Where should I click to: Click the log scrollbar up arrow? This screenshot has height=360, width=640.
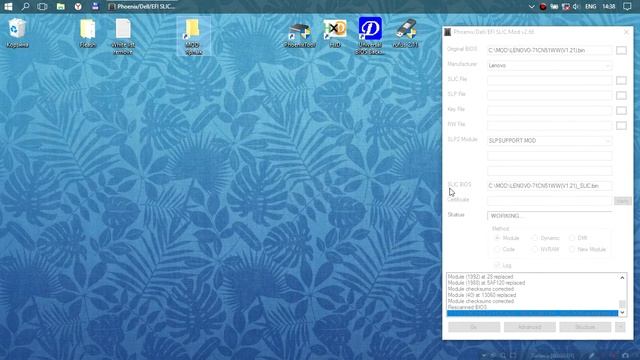(622, 278)
